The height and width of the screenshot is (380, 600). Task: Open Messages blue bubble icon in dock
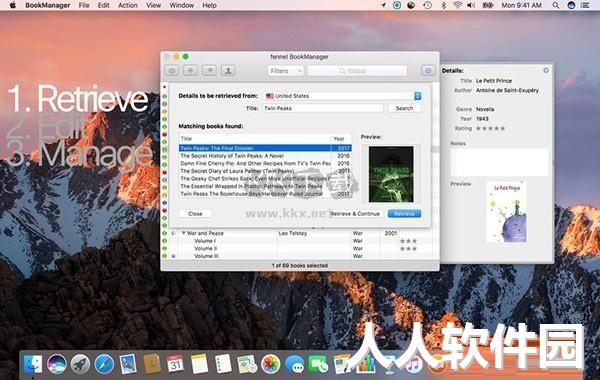click(x=295, y=364)
